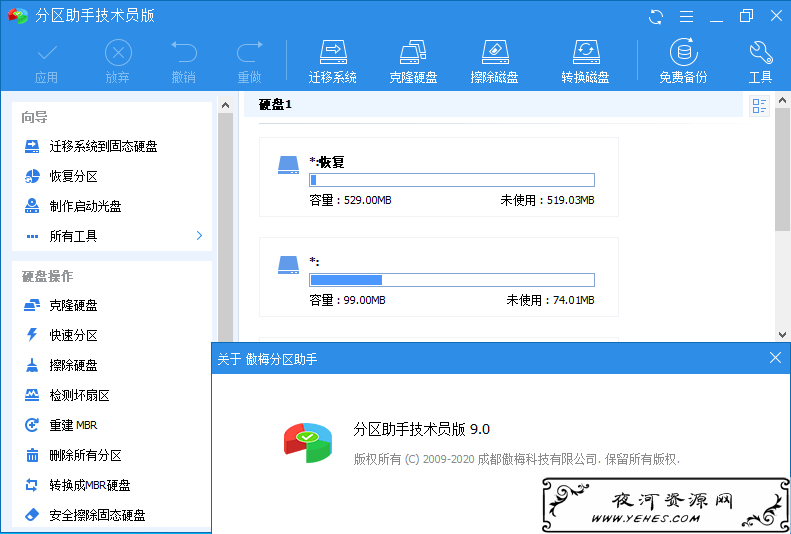Click the right panel scroll-up arrow

782,100
